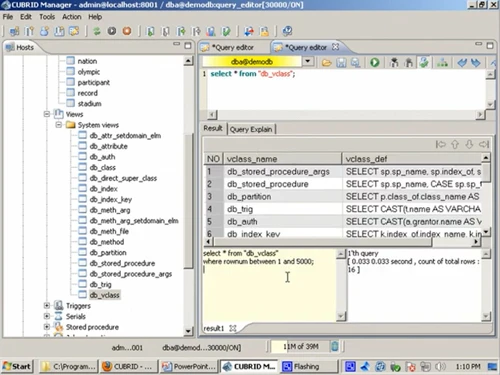Close the result1 tab
The image size is (500, 375).
pos(233,328)
